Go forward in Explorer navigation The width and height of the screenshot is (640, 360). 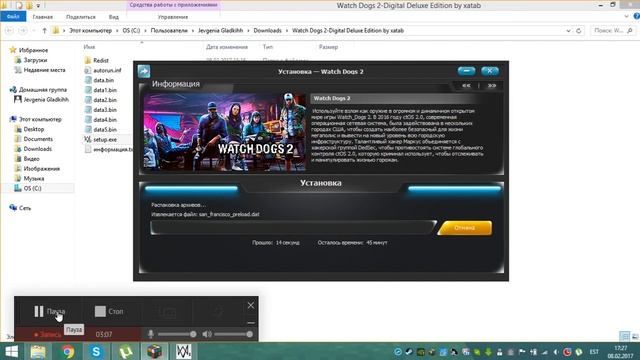tap(23, 31)
